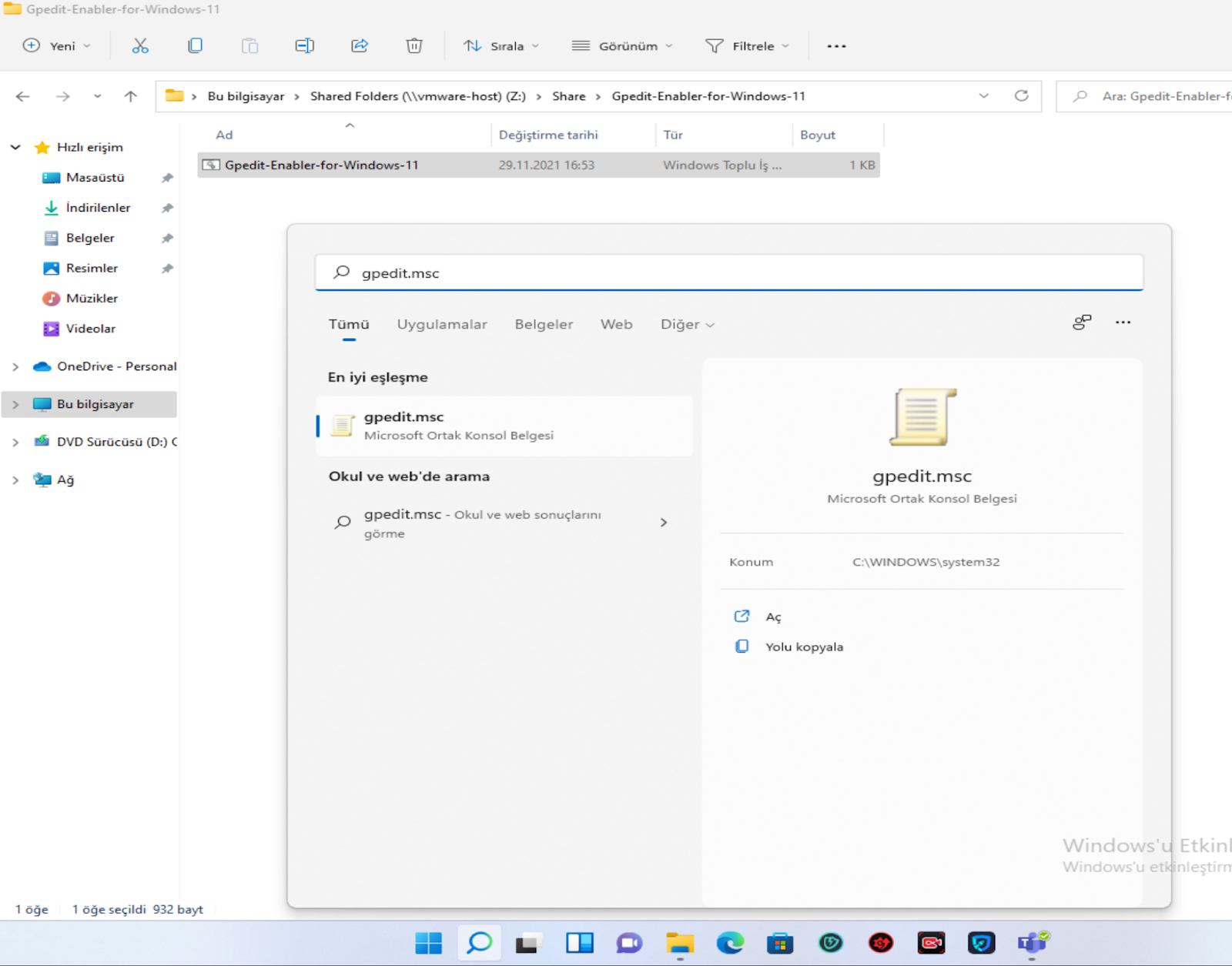Image resolution: width=1232 pixels, height=966 pixels.
Task: Switch to the Uygulamalar search tab
Action: (442, 325)
